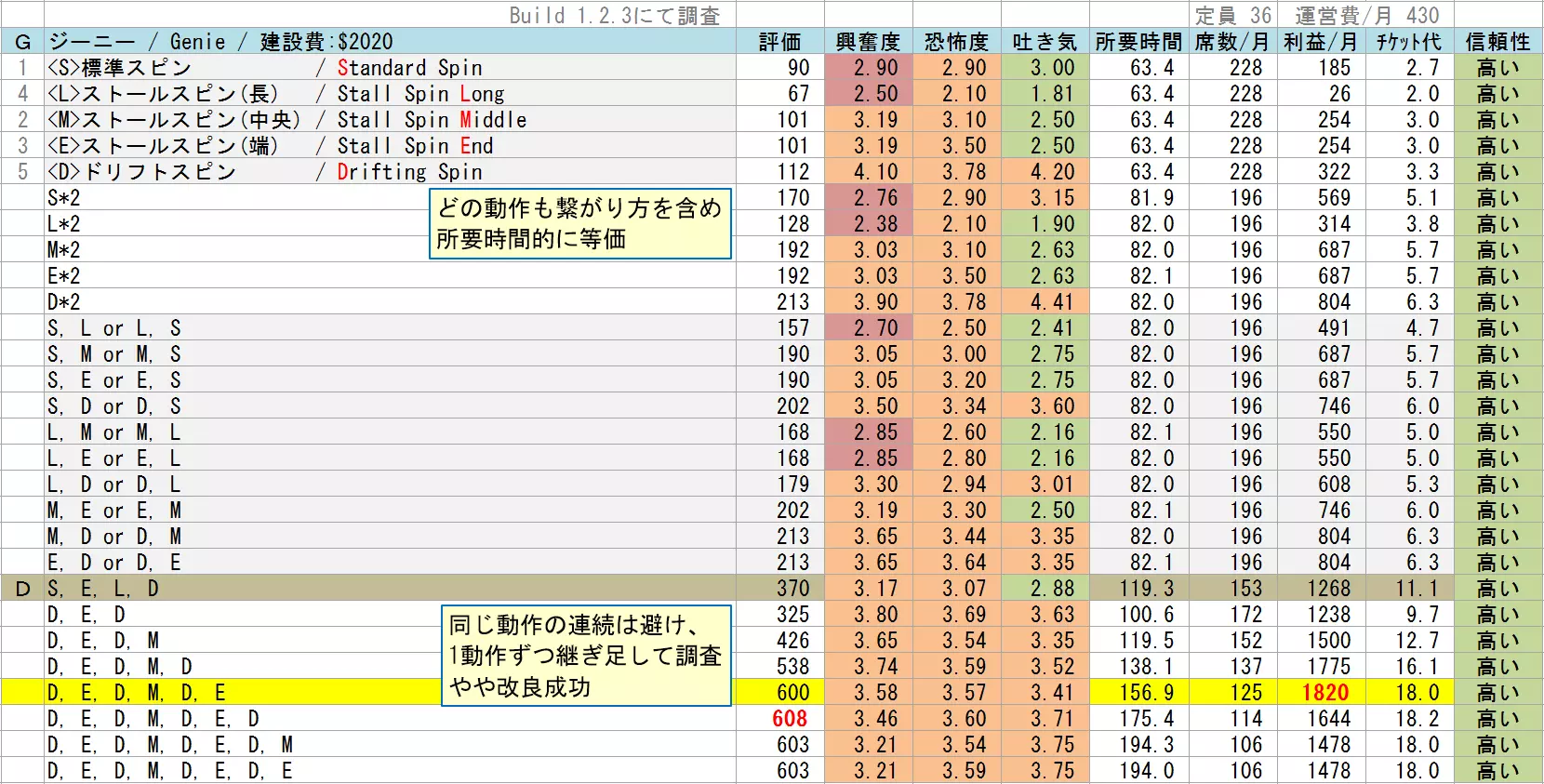1544x784 pixels.
Task: Click the red rating value 608
Action: [x=790, y=719]
